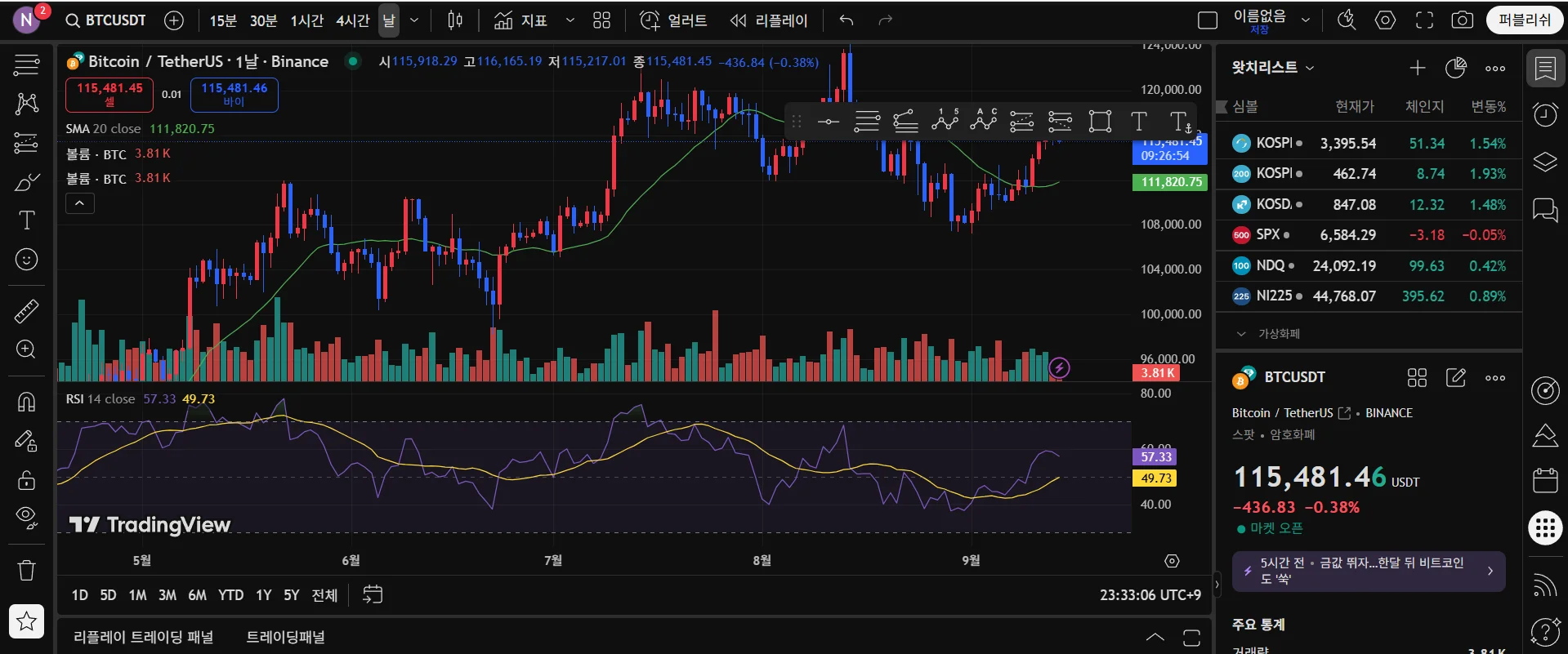Screen dimensions: 1568x654
Task: Open watchlist more options menu
Action: (x=1495, y=69)
